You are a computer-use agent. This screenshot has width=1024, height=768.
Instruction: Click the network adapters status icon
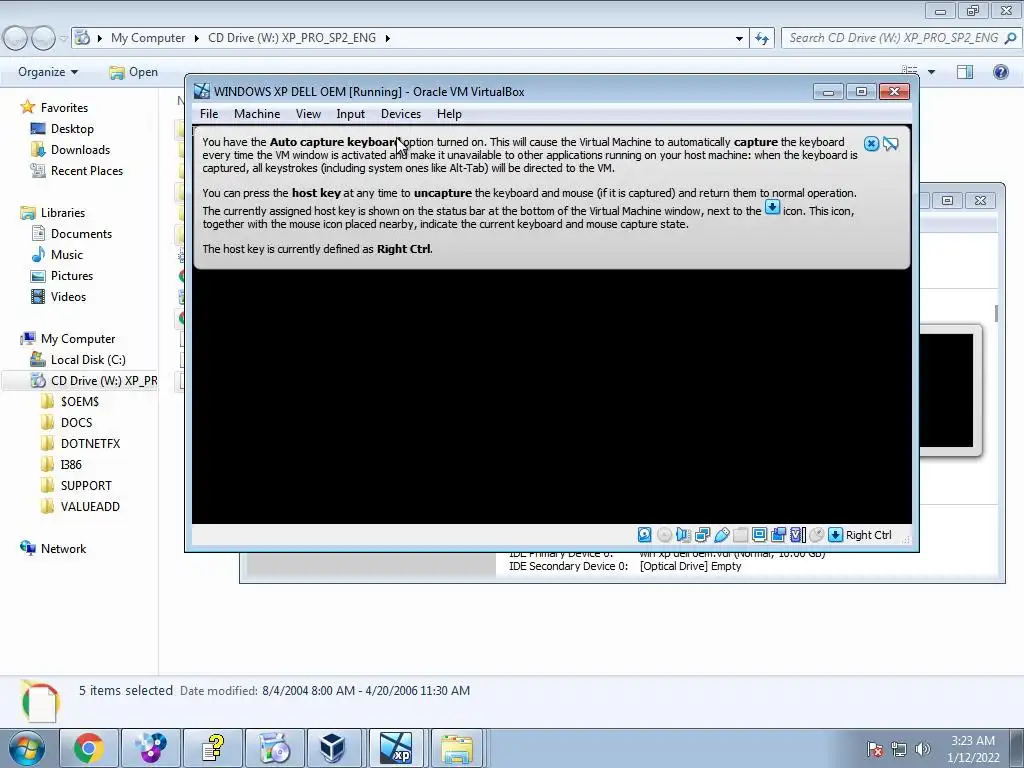pyautogui.click(x=703, y=535)
